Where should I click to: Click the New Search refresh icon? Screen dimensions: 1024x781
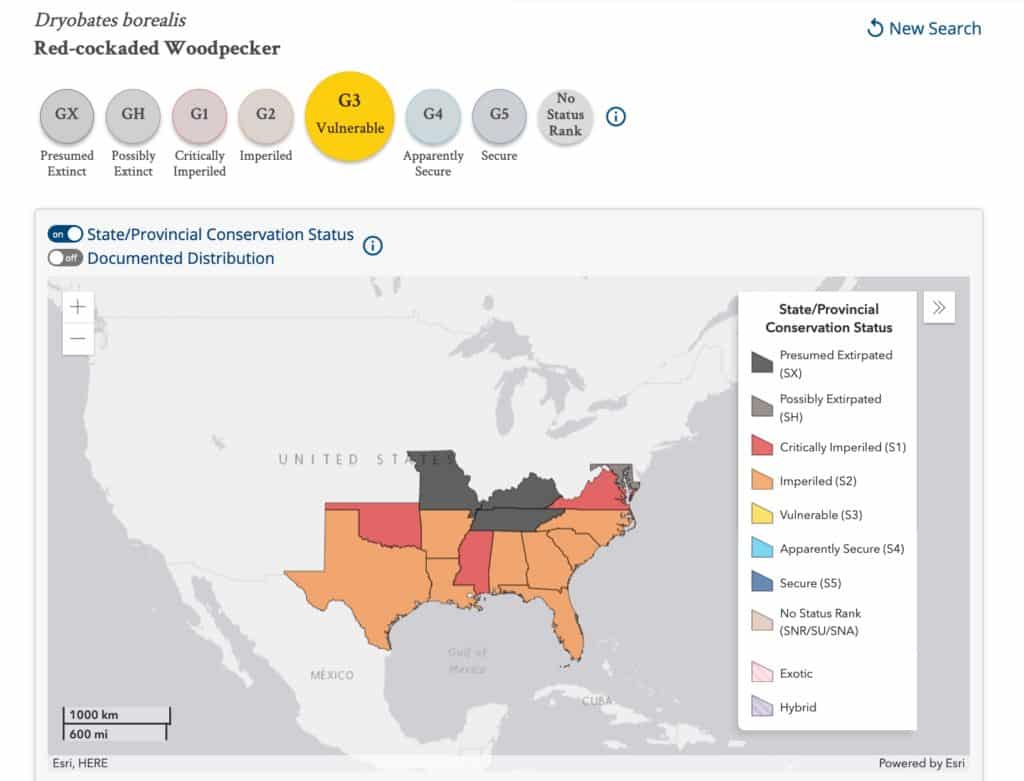[x=875, y=28]
